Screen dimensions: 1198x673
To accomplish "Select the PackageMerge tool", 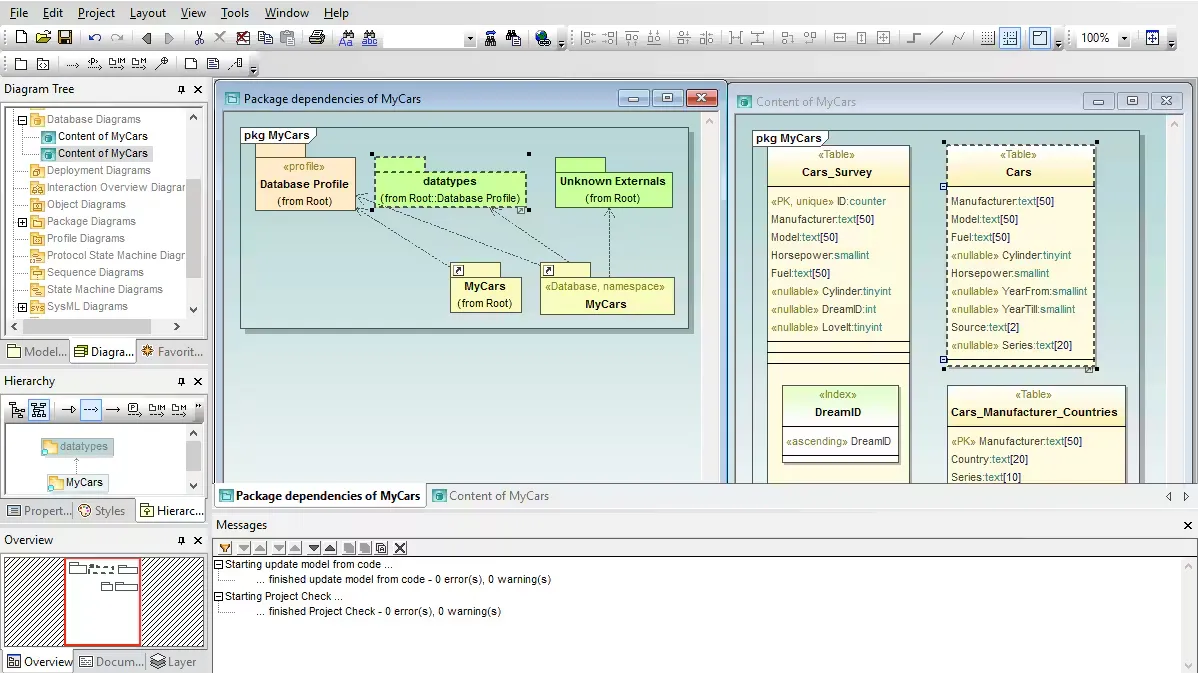I will click(139, 63).
